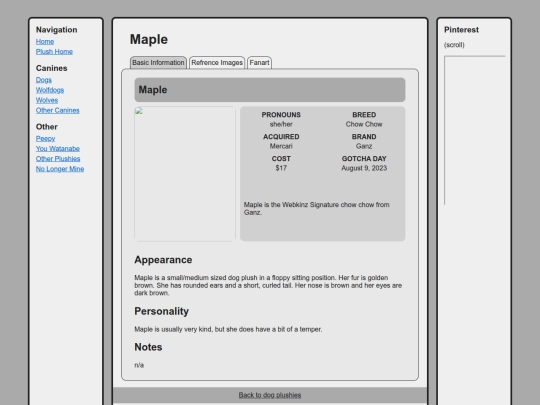This screenshot has width=540, height=405.
Task: Click the Ganz brand value
Action: tap(364, 146)
